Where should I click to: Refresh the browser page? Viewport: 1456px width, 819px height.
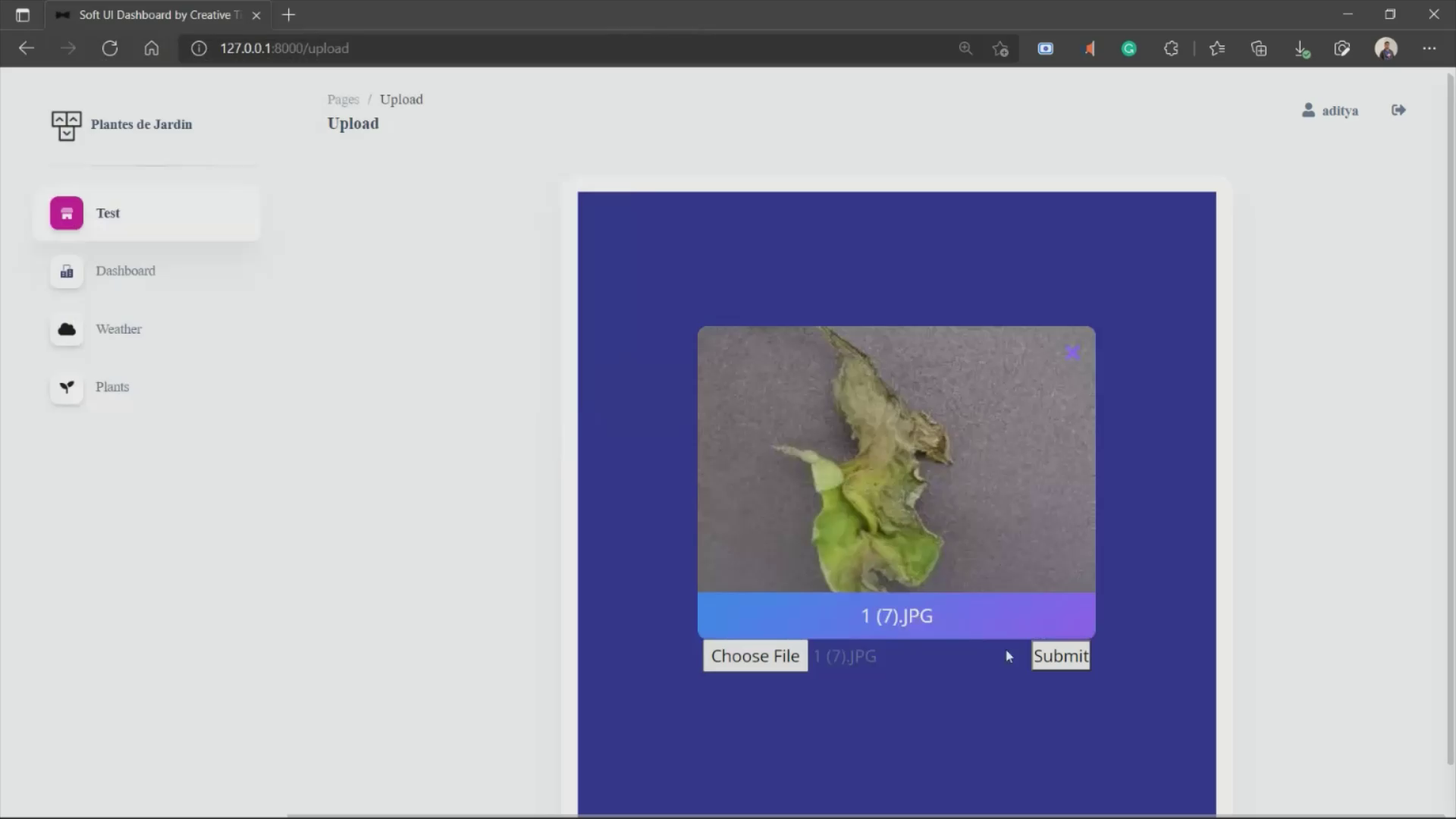(x=110, y=49)
